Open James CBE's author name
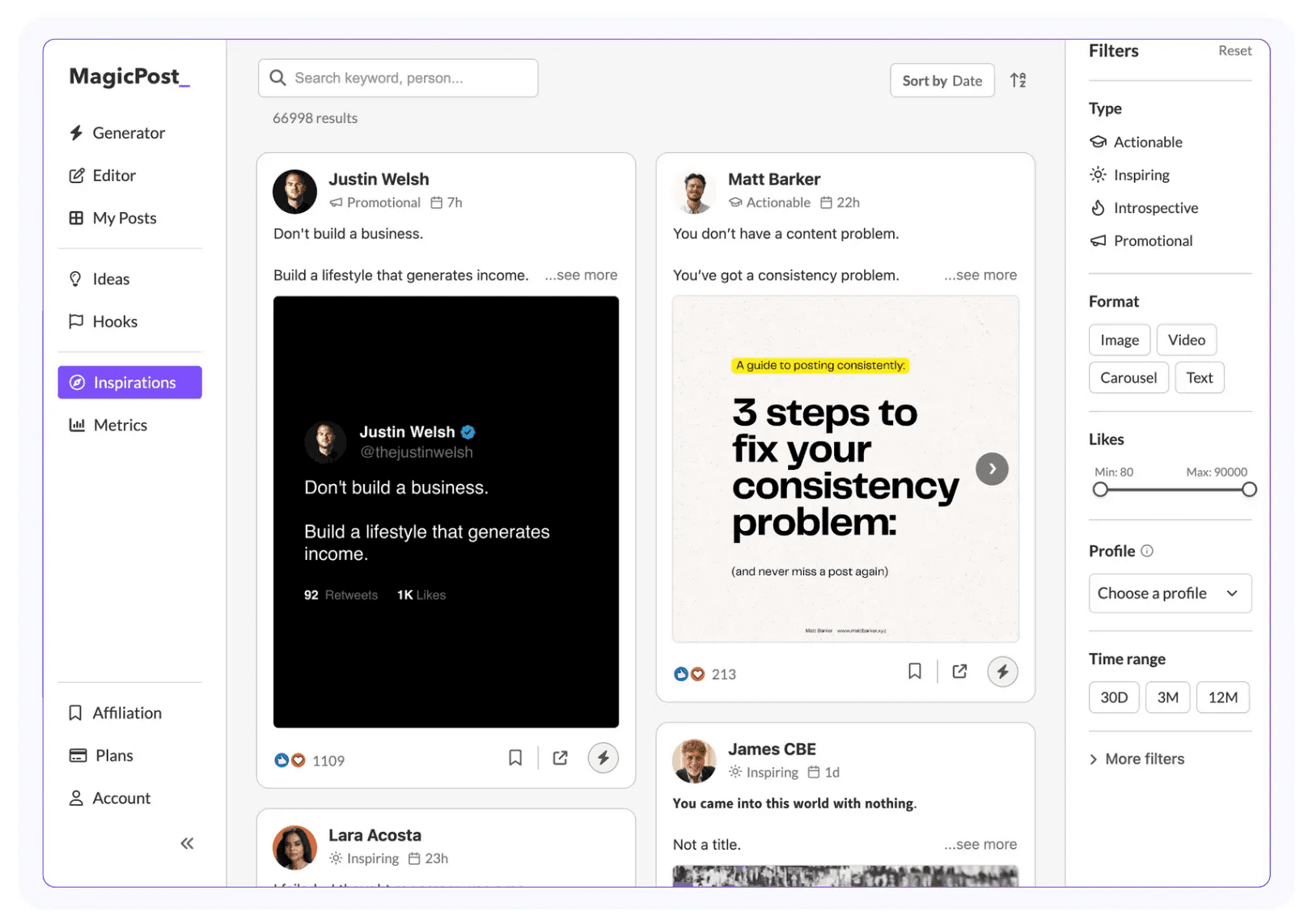Screen dimensions: 1304x924 pos(772,749)
